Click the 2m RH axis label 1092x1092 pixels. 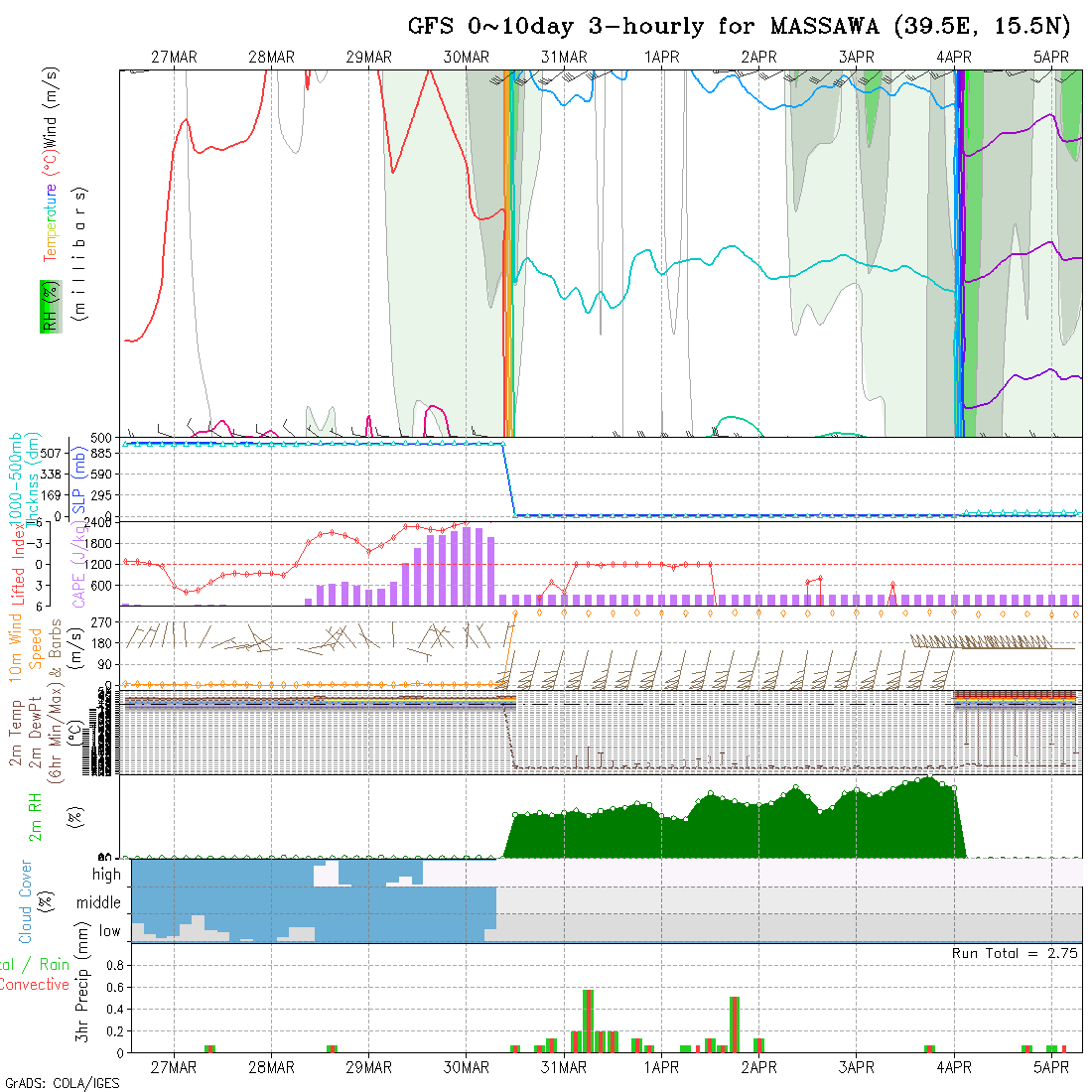pyautogui.click(x=35, y=816)
